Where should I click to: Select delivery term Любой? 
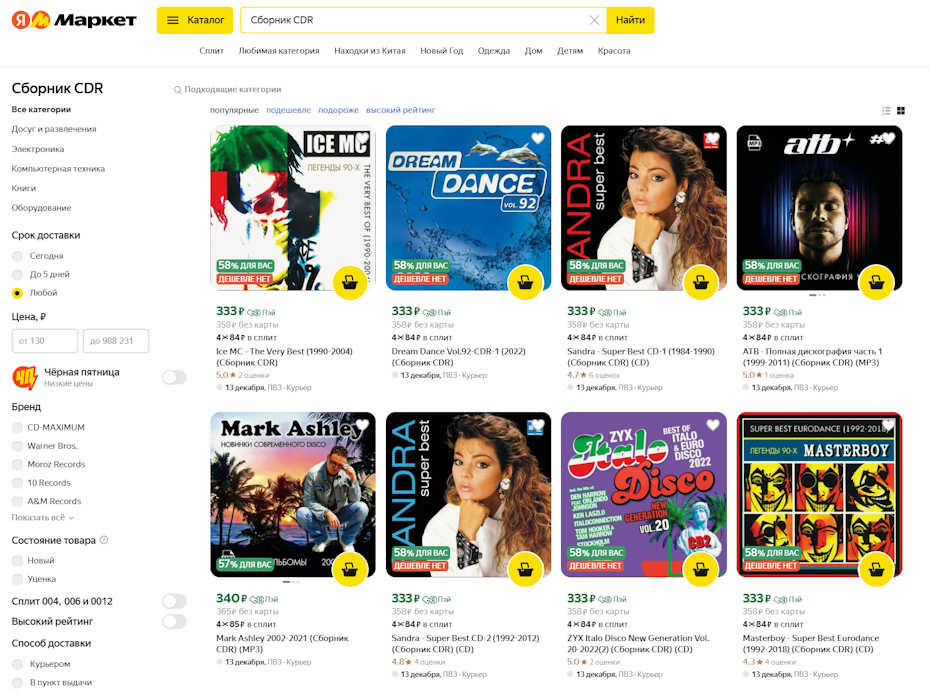18,293
